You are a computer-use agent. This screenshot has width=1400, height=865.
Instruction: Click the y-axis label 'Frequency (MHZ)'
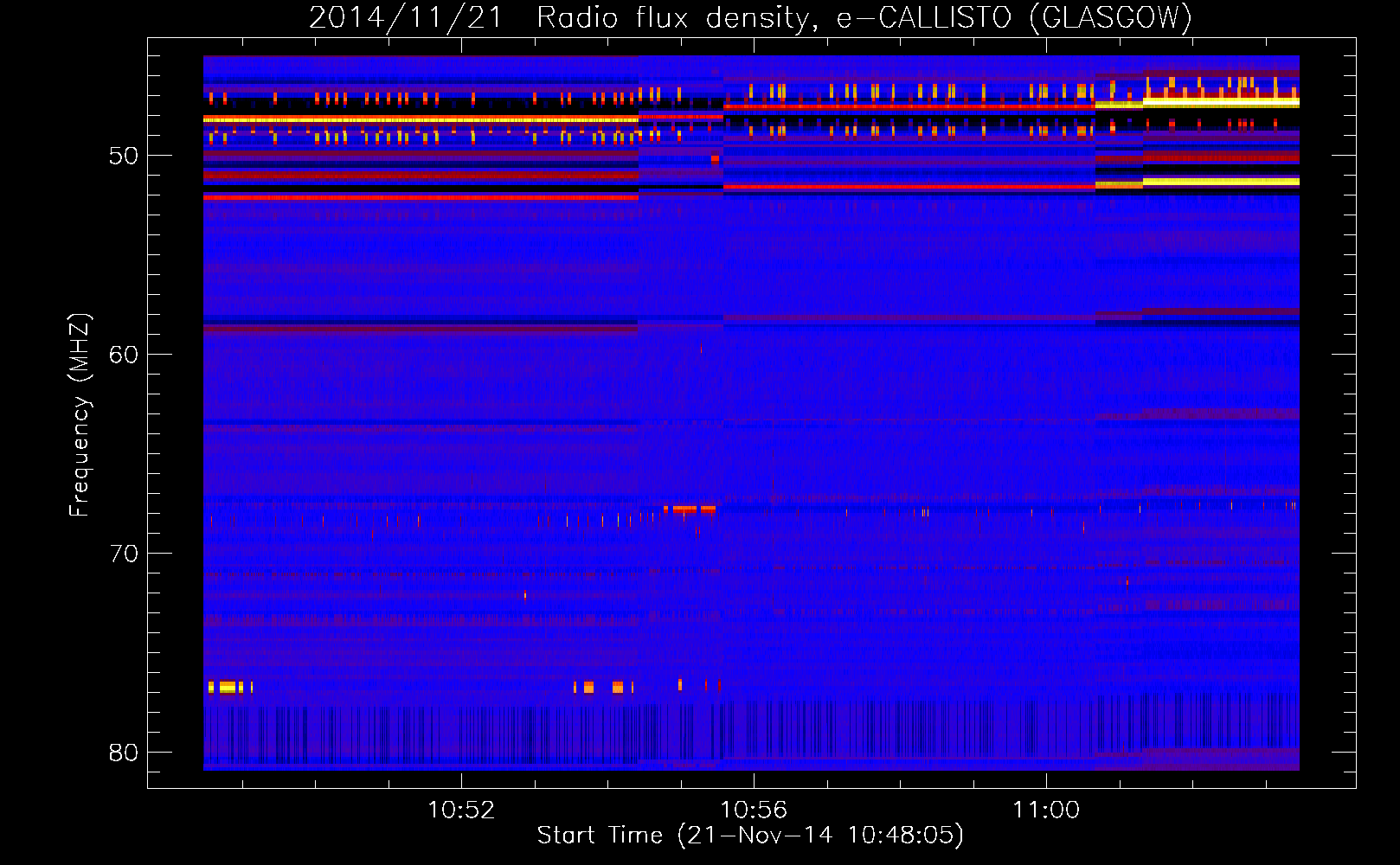click(80, 415)
